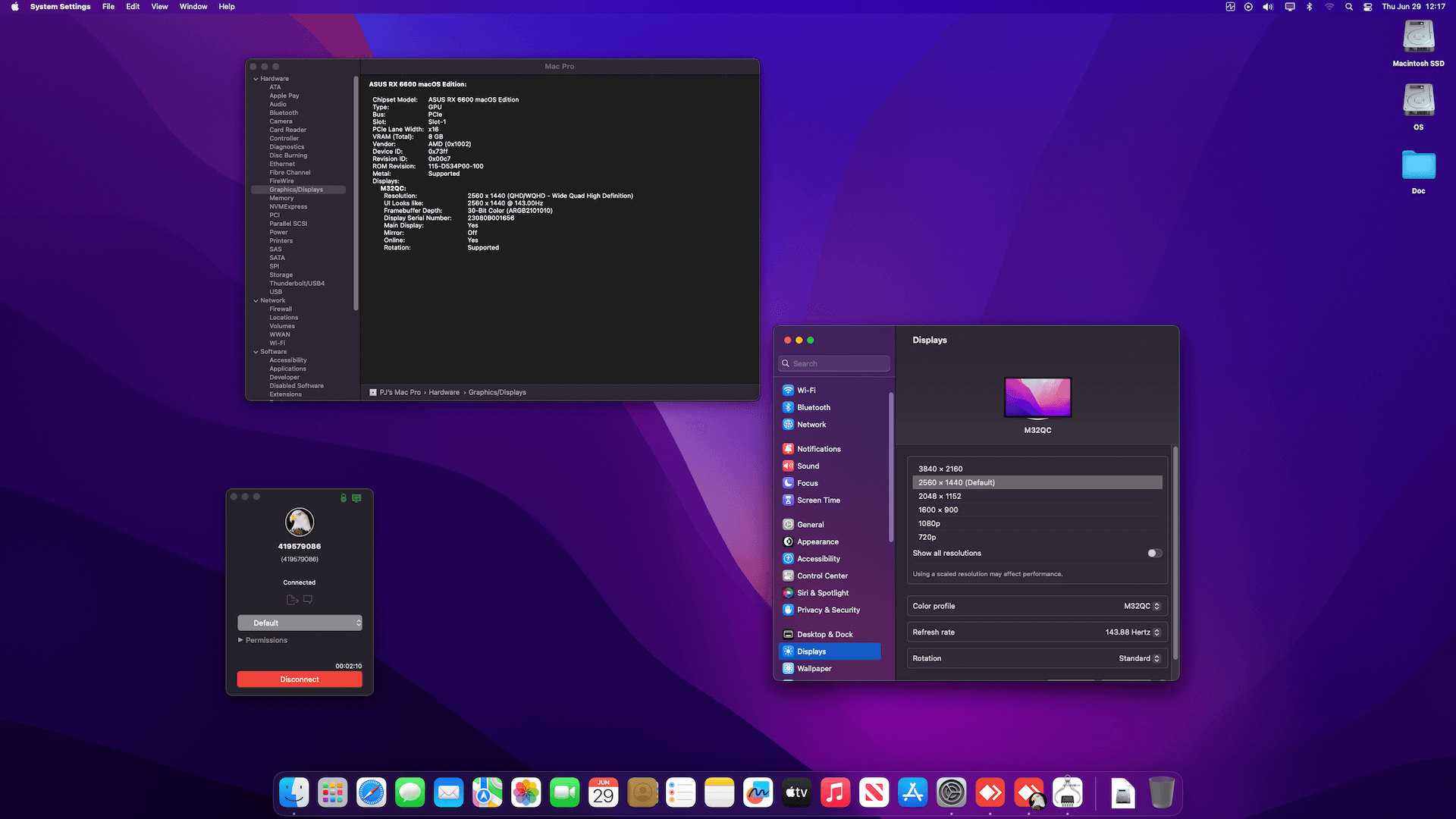Viewport: 1456px width, 819px height.
Task: Open the Default profile dropdown in AnyDesk
Action: (x=300, y=623)
